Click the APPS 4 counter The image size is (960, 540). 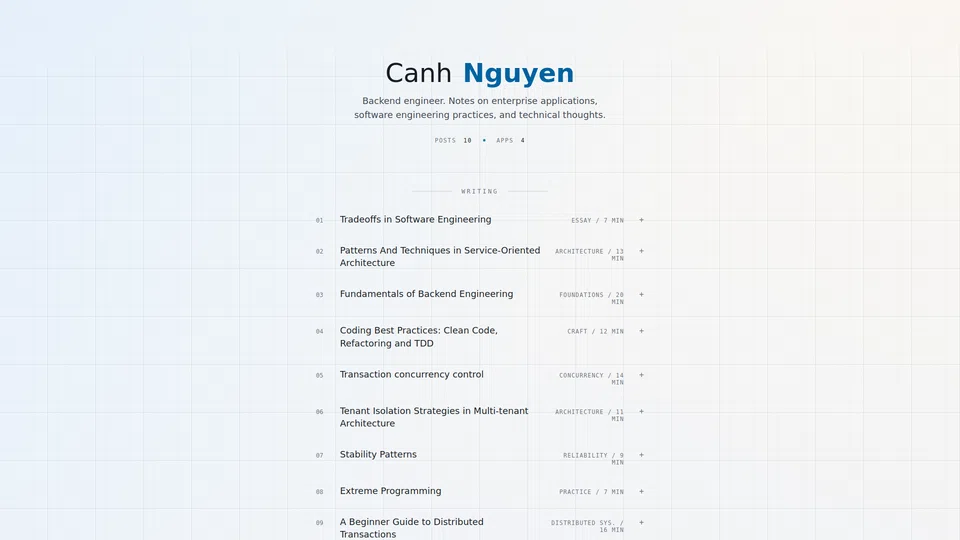510,140
